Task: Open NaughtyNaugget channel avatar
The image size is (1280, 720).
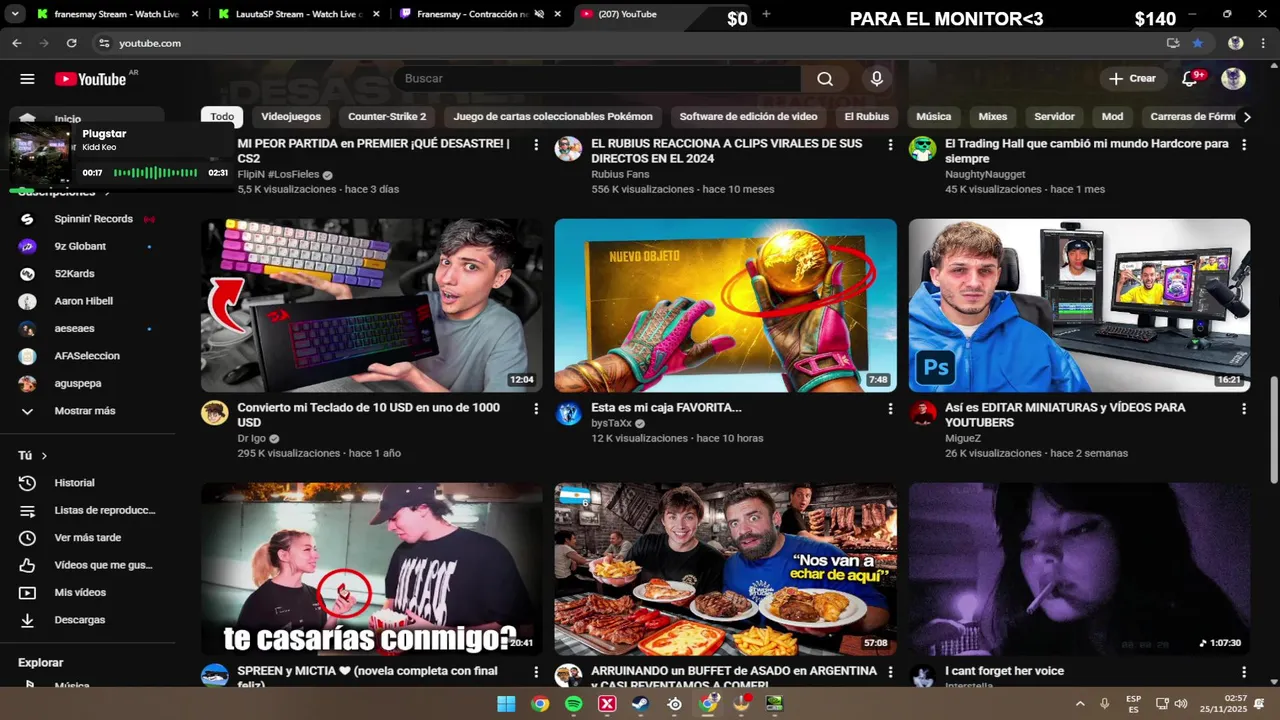Action: pos(923,149)
